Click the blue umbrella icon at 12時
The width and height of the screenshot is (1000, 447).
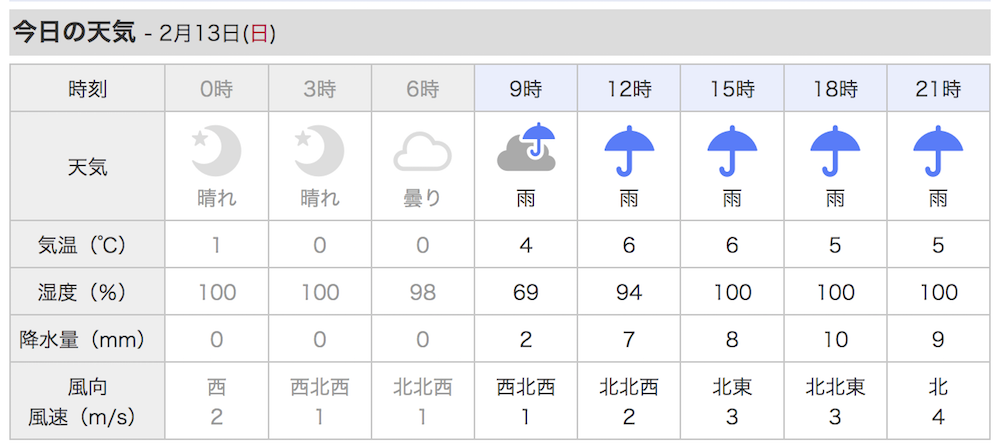coord(629,150)
